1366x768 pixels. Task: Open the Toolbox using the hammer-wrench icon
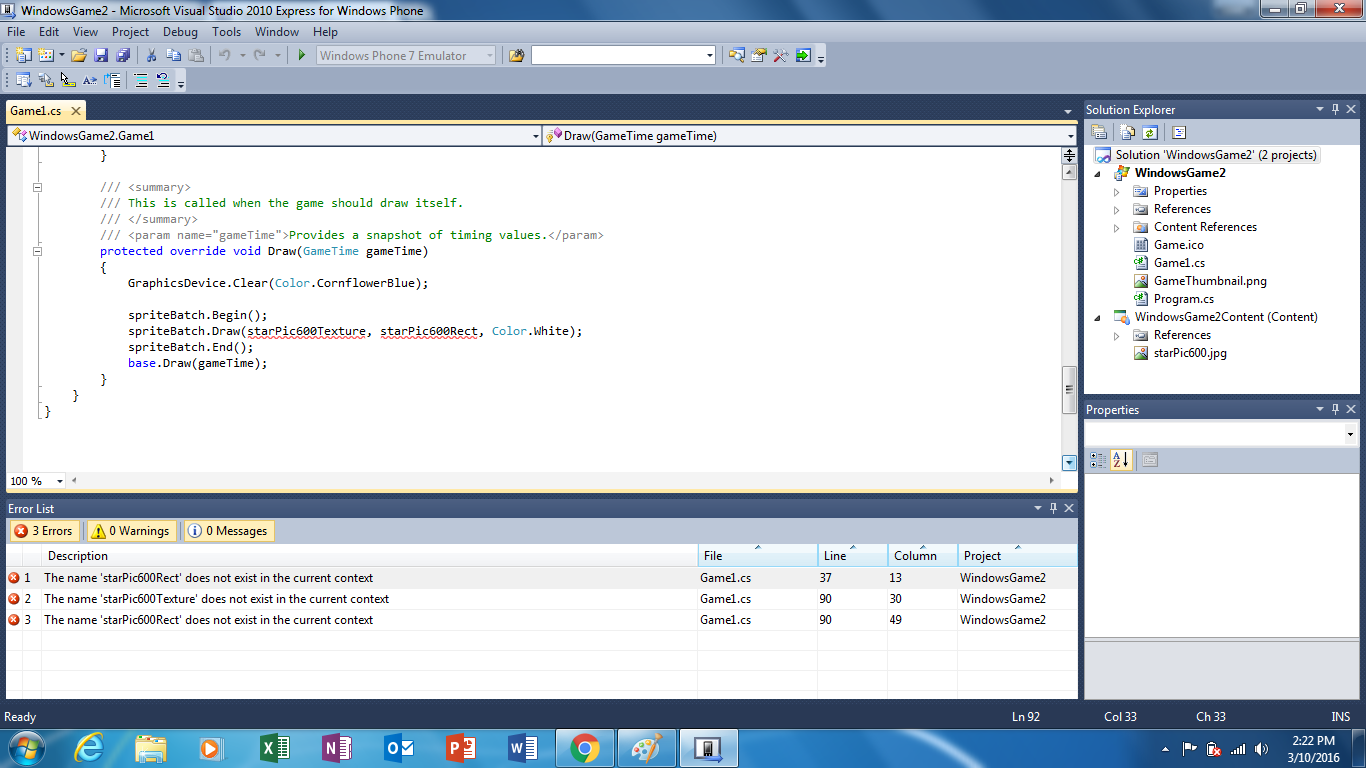click(x=781, y=56)
